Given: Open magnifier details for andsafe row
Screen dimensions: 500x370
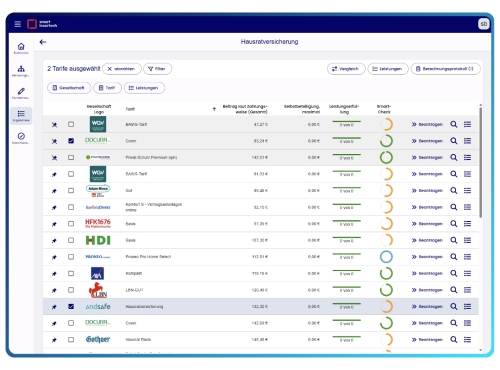Looking at the screenshot, I should click(x=453, y=306).
